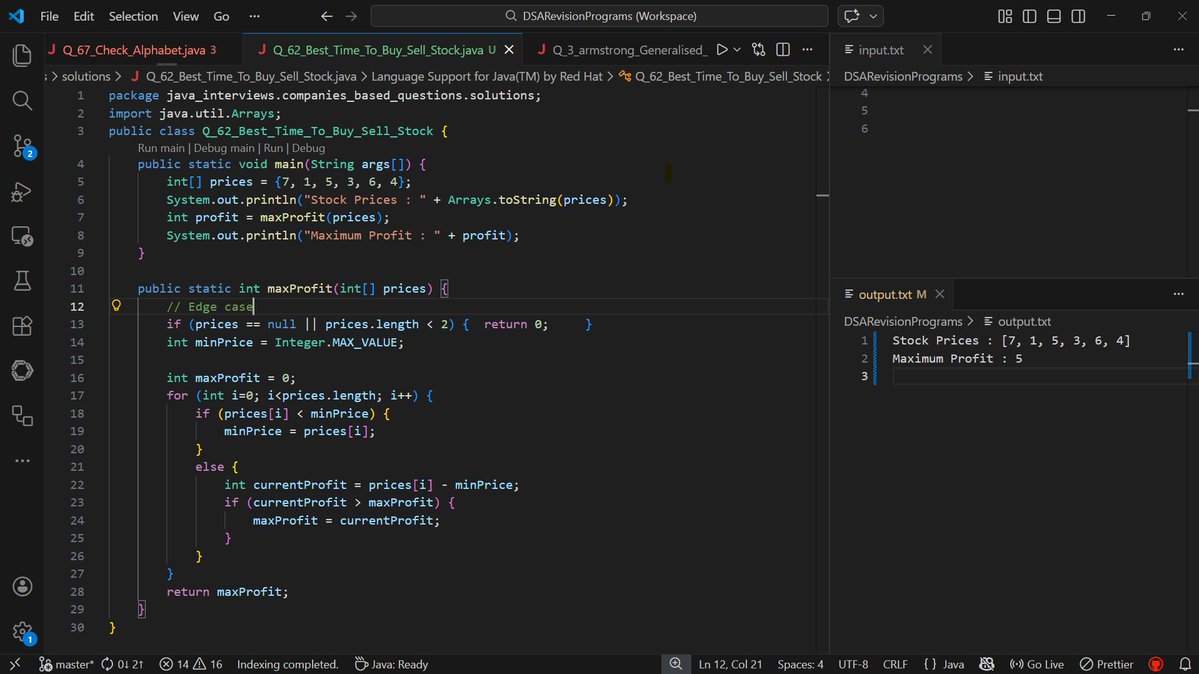Viewport: 1199px width, 674px height.
Task: Run Java file with the play button
Action: click(x=721, y=50)
